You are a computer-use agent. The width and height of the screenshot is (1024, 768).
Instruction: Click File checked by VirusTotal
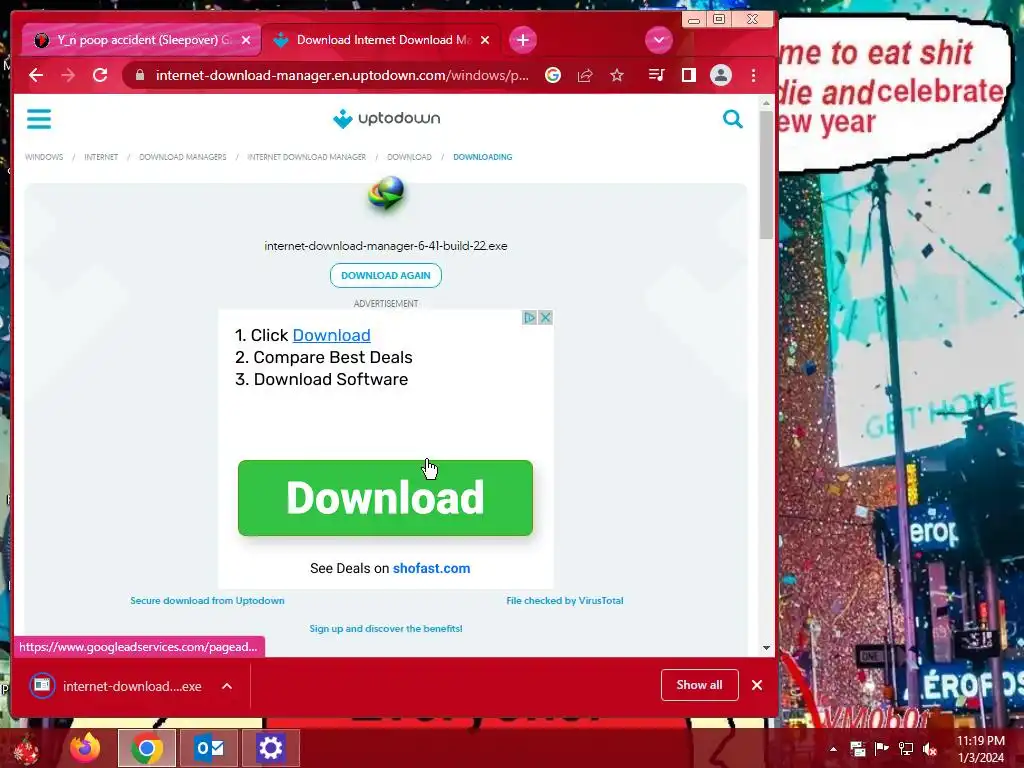coord(565,600)
